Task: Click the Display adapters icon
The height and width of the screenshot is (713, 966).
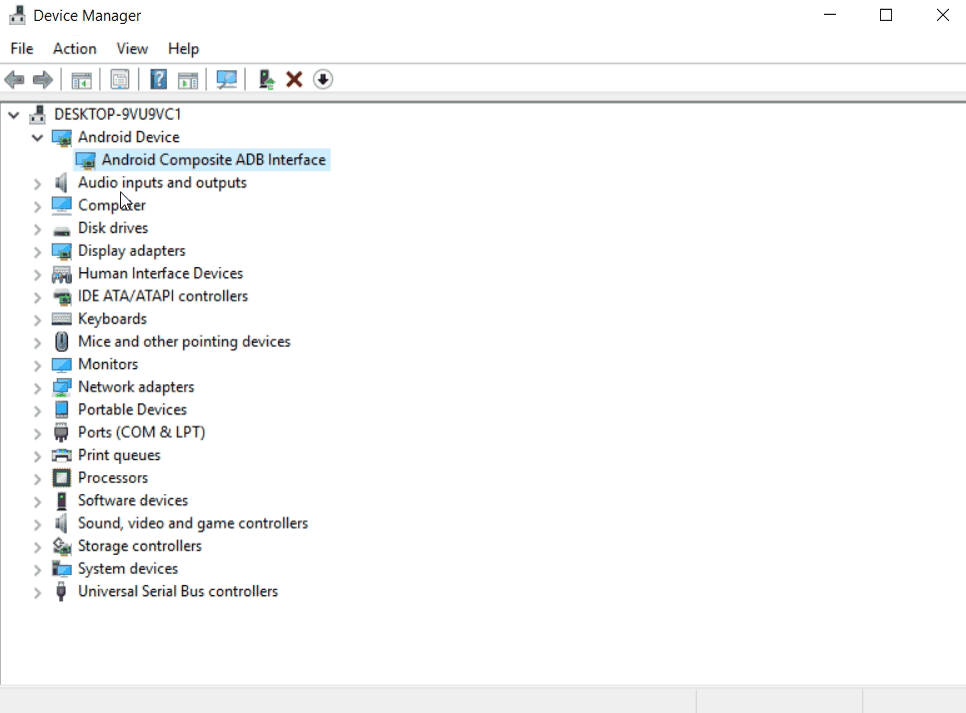Action: coord(62,251)
